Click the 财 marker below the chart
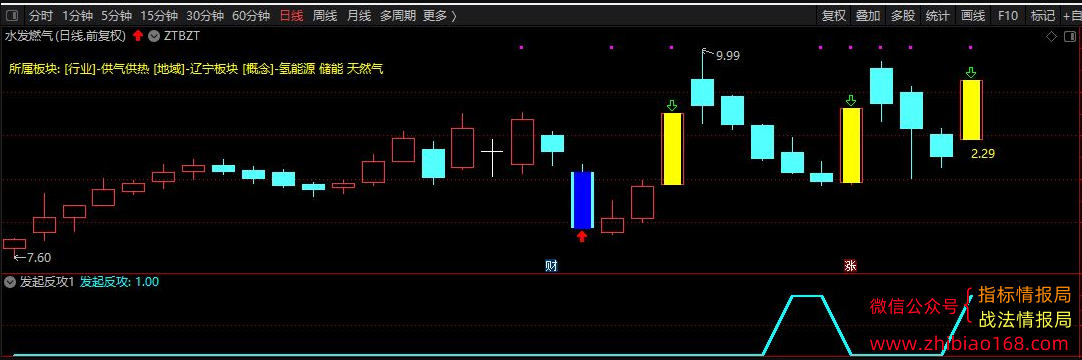The image size is (1082, 360). (551, 266)
